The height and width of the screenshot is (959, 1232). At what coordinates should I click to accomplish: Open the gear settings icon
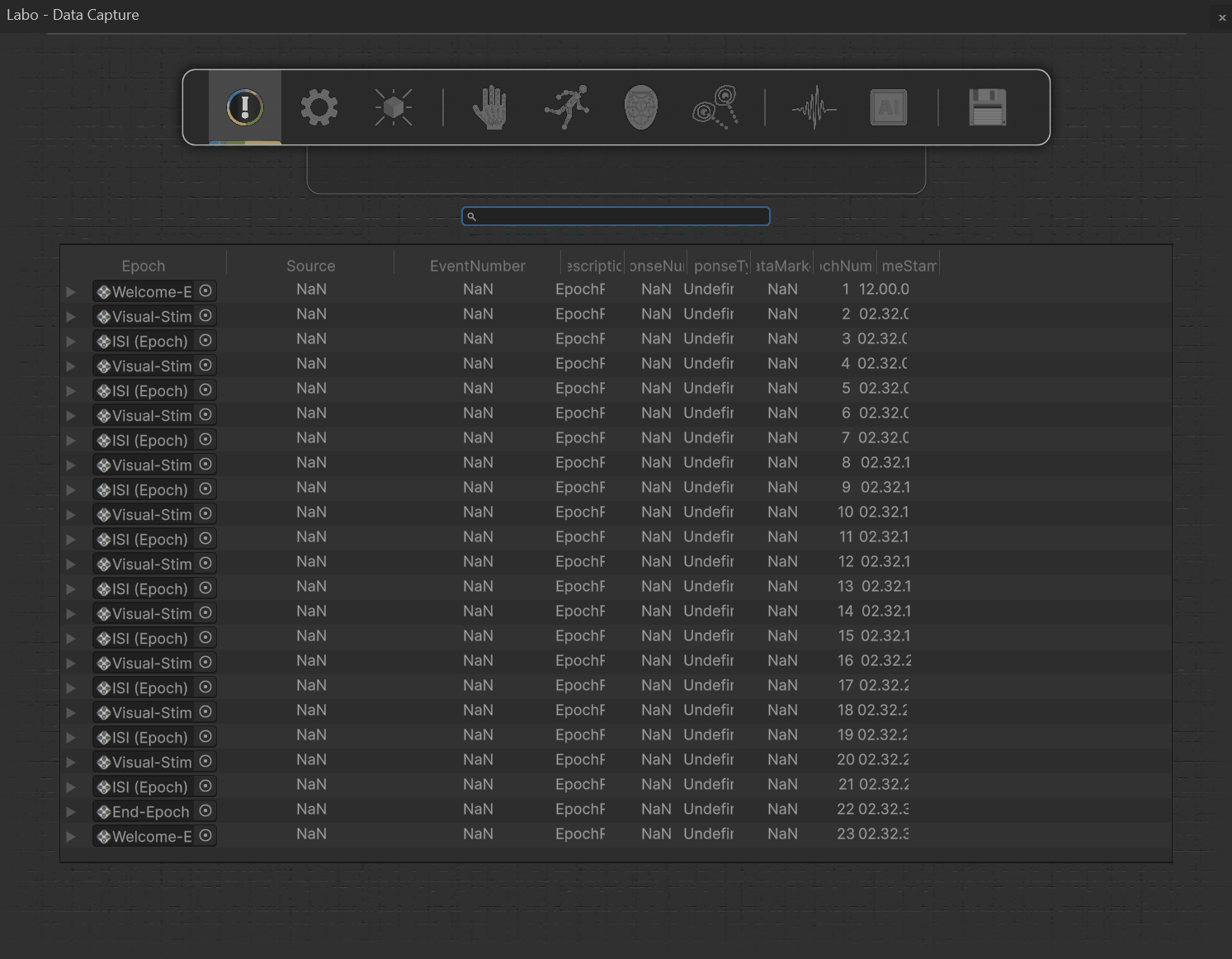(x=319, y=107)
